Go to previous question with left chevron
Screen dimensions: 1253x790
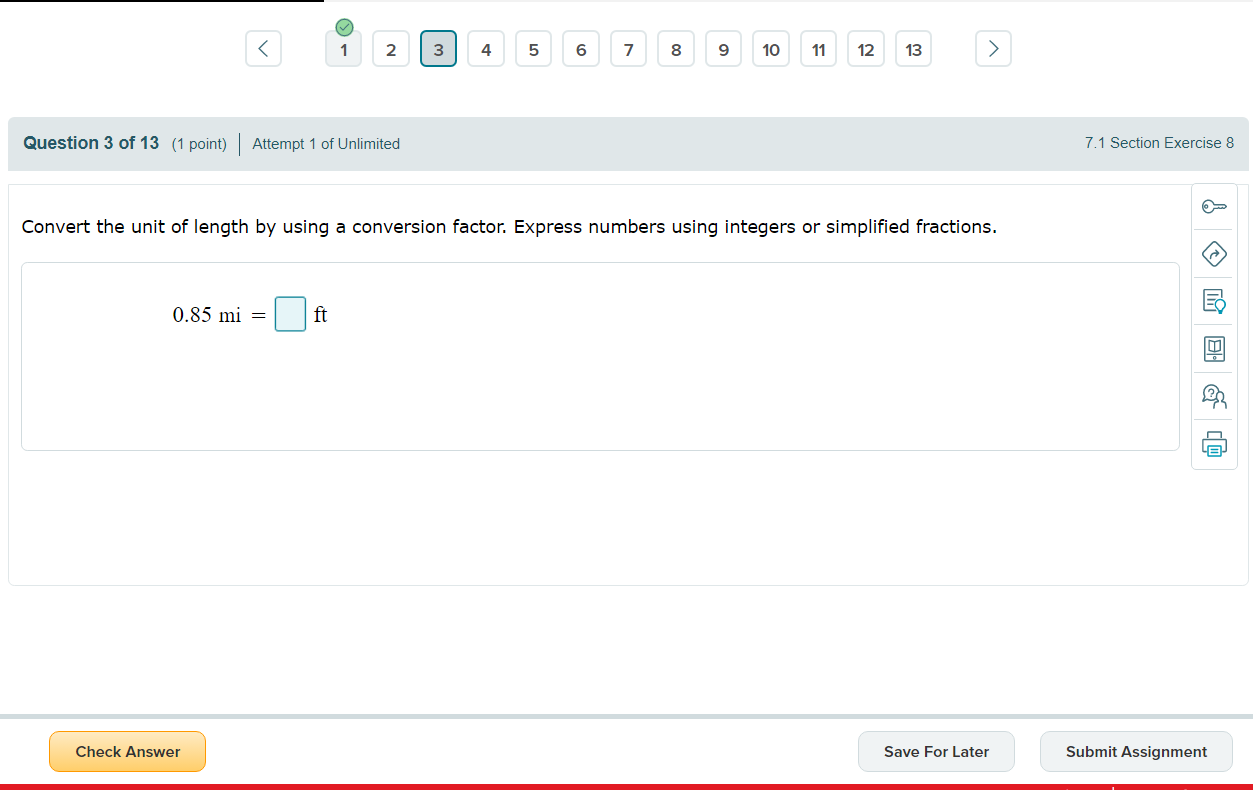(263, 49)
